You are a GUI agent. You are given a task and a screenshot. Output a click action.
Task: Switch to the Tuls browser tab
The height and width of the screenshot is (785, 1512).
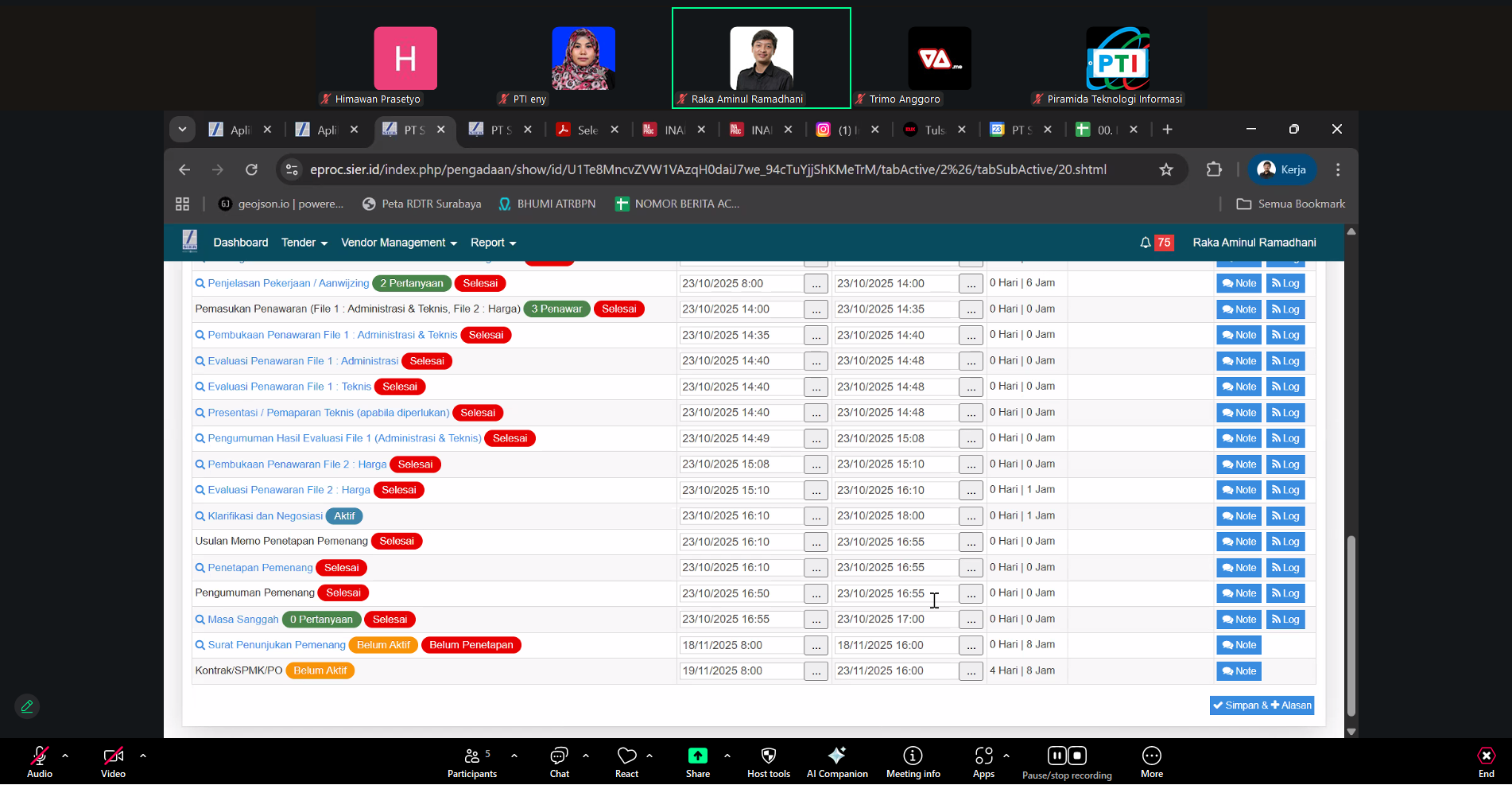934,130
